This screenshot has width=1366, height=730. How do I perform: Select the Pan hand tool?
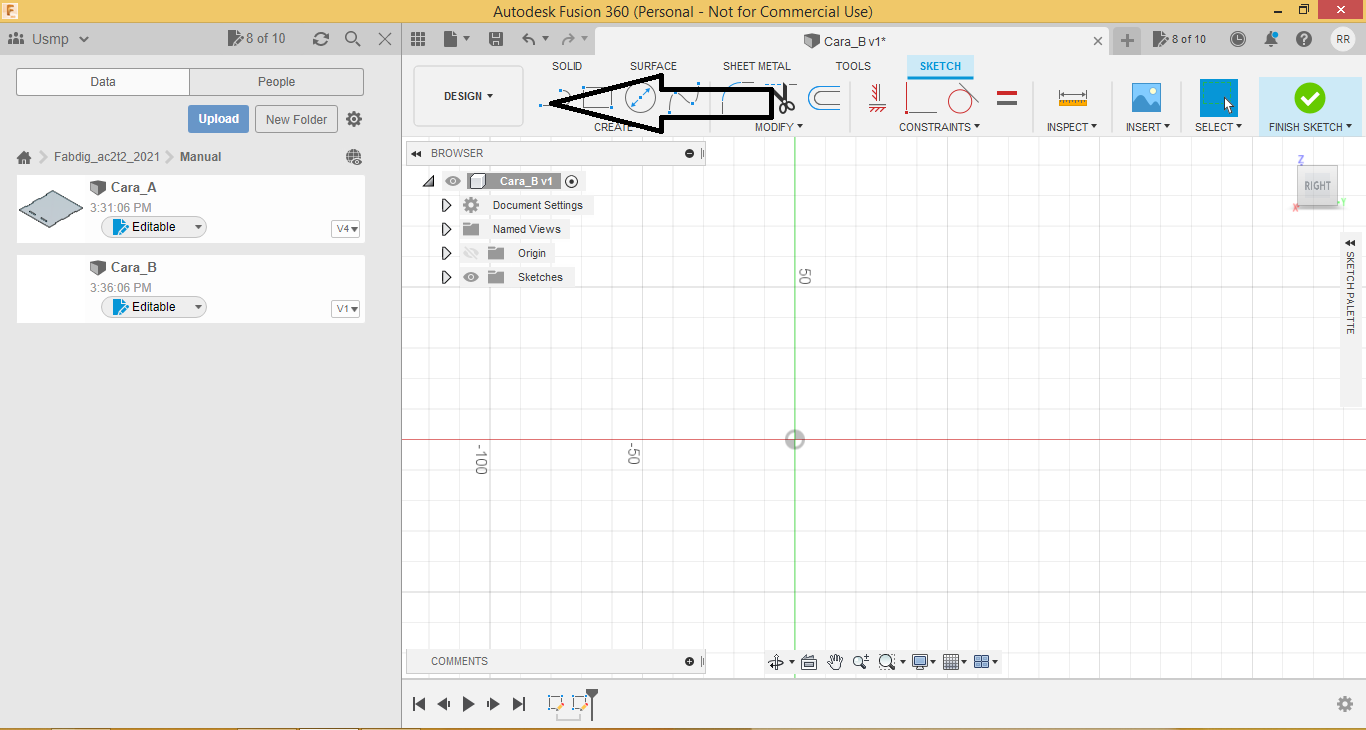pos(835,662)
